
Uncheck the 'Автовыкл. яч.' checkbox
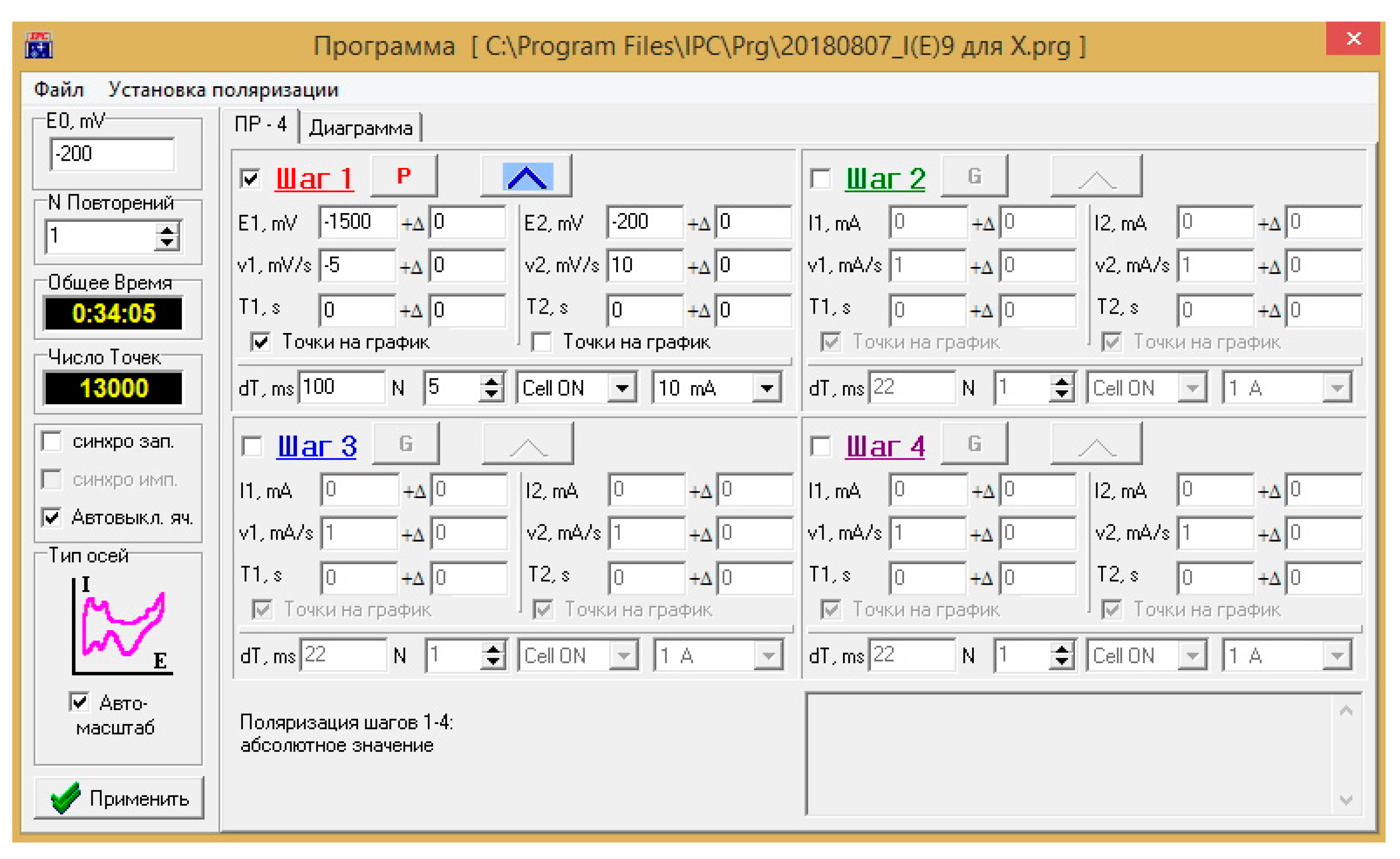(52, 518)
